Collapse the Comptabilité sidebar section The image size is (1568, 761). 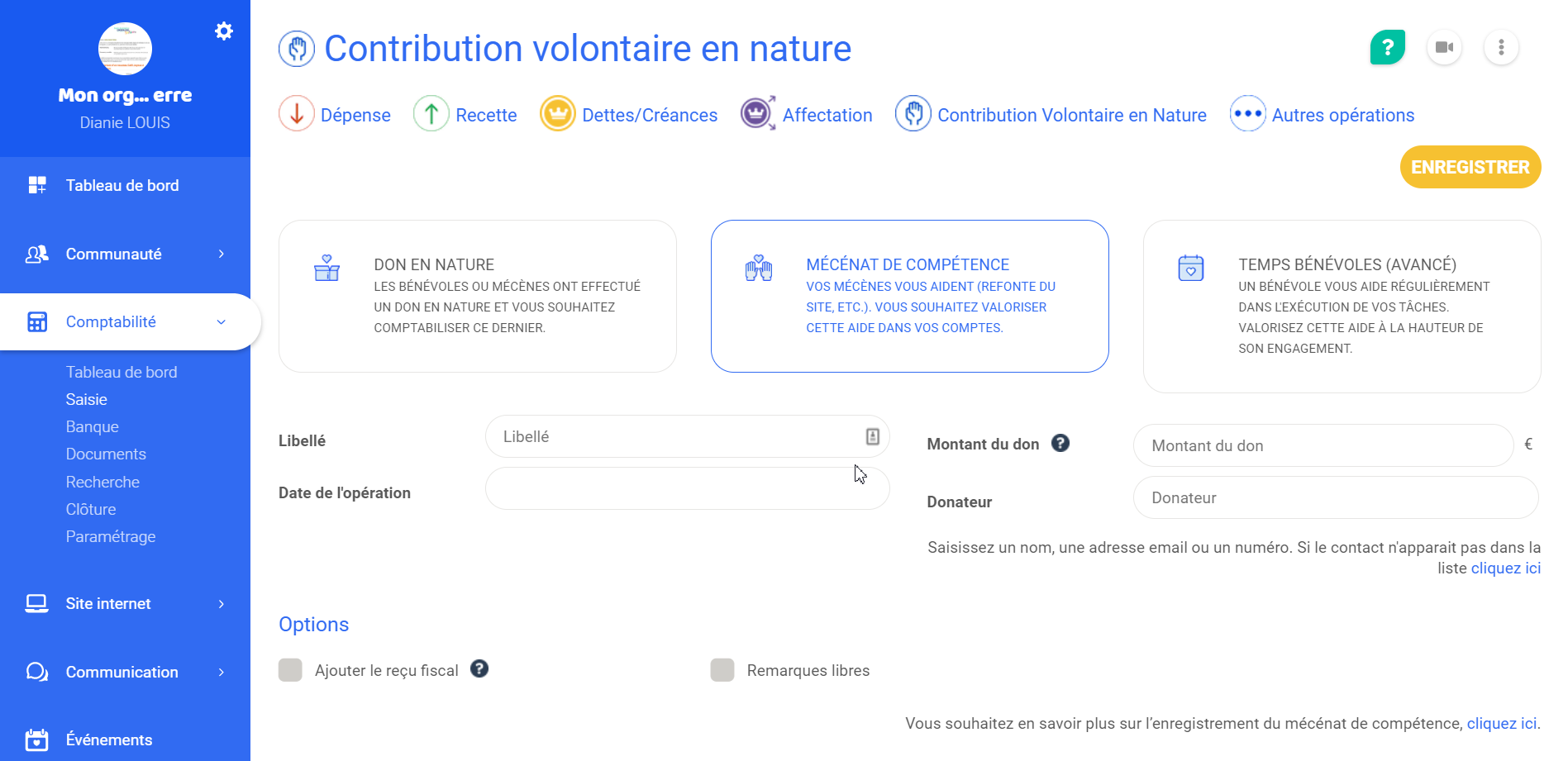coord(221,322)
